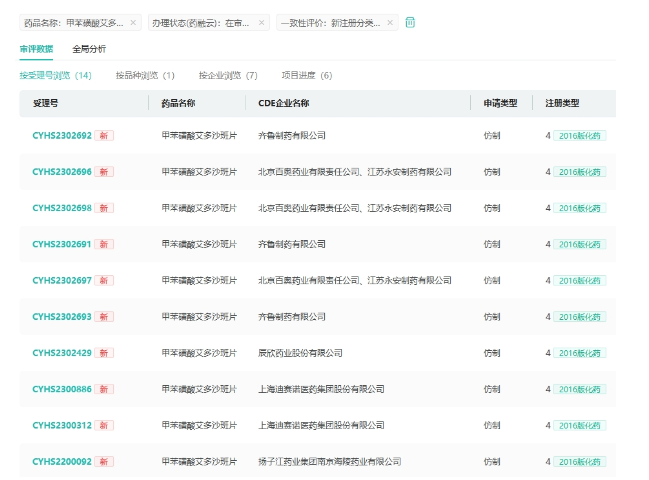The image size is (649, 480).
Task: Remove the 药品名称 filter tag
Action: 134,22
